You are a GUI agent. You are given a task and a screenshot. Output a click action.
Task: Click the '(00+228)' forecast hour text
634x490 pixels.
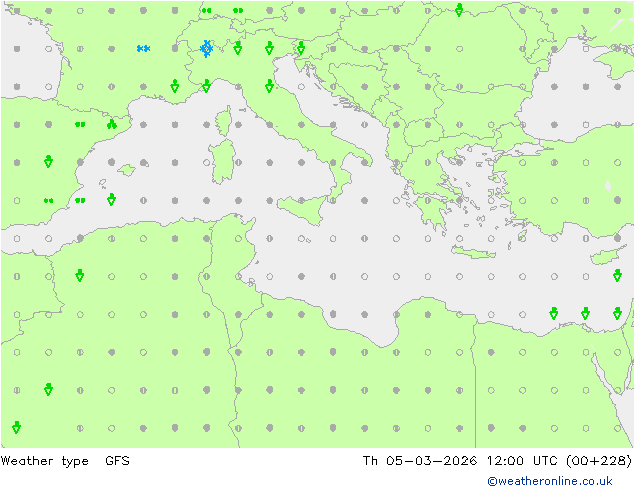[599, 460]
